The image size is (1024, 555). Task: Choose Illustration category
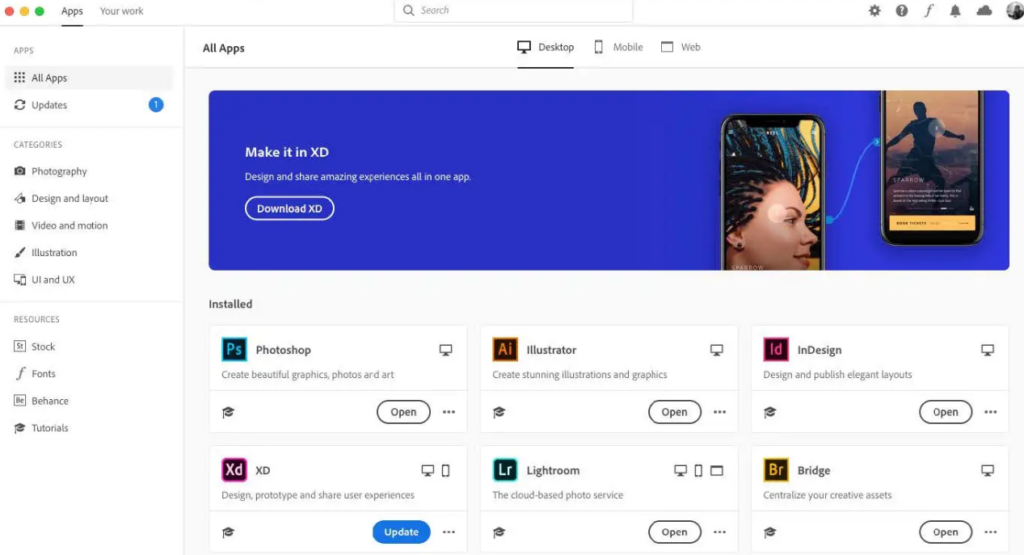[45, 253]
